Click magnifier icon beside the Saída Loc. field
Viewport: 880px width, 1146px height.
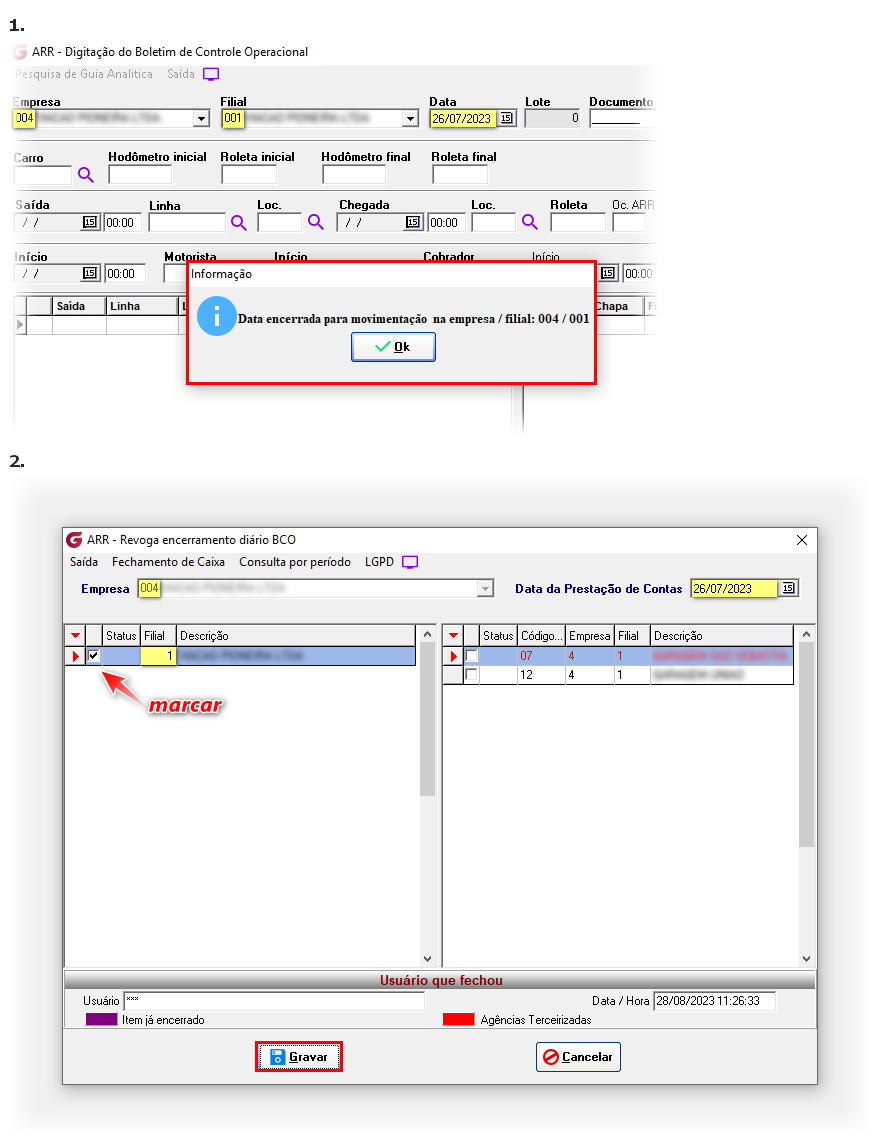pos(315,222)
